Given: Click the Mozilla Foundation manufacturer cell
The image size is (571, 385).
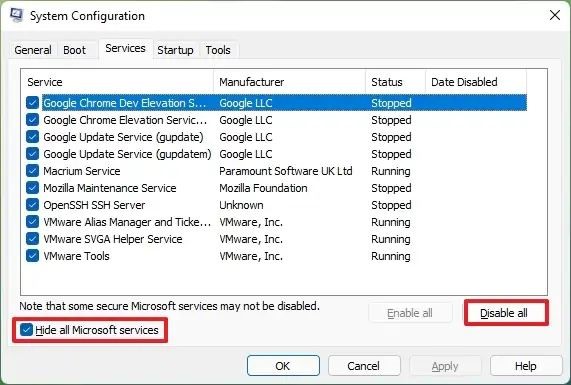Looking at the screenshot, I should pos(263,188).
